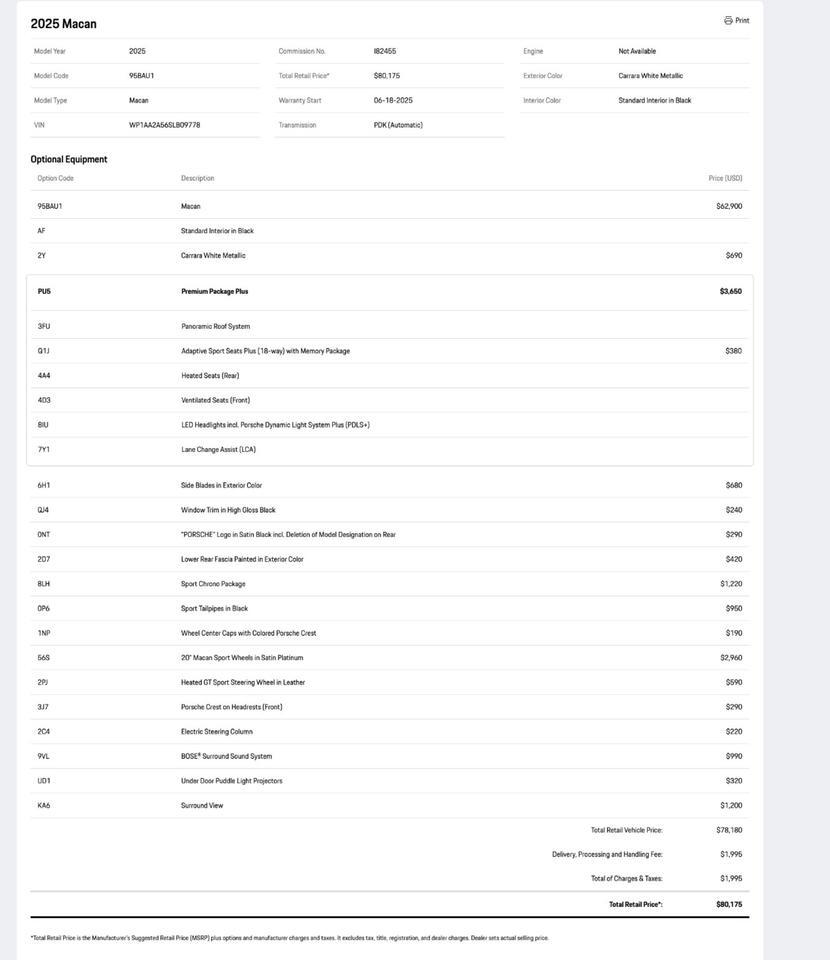This screenshot has height=960, width=830.
Task: Click the Panoramic Roof System description
Action: 215,327
